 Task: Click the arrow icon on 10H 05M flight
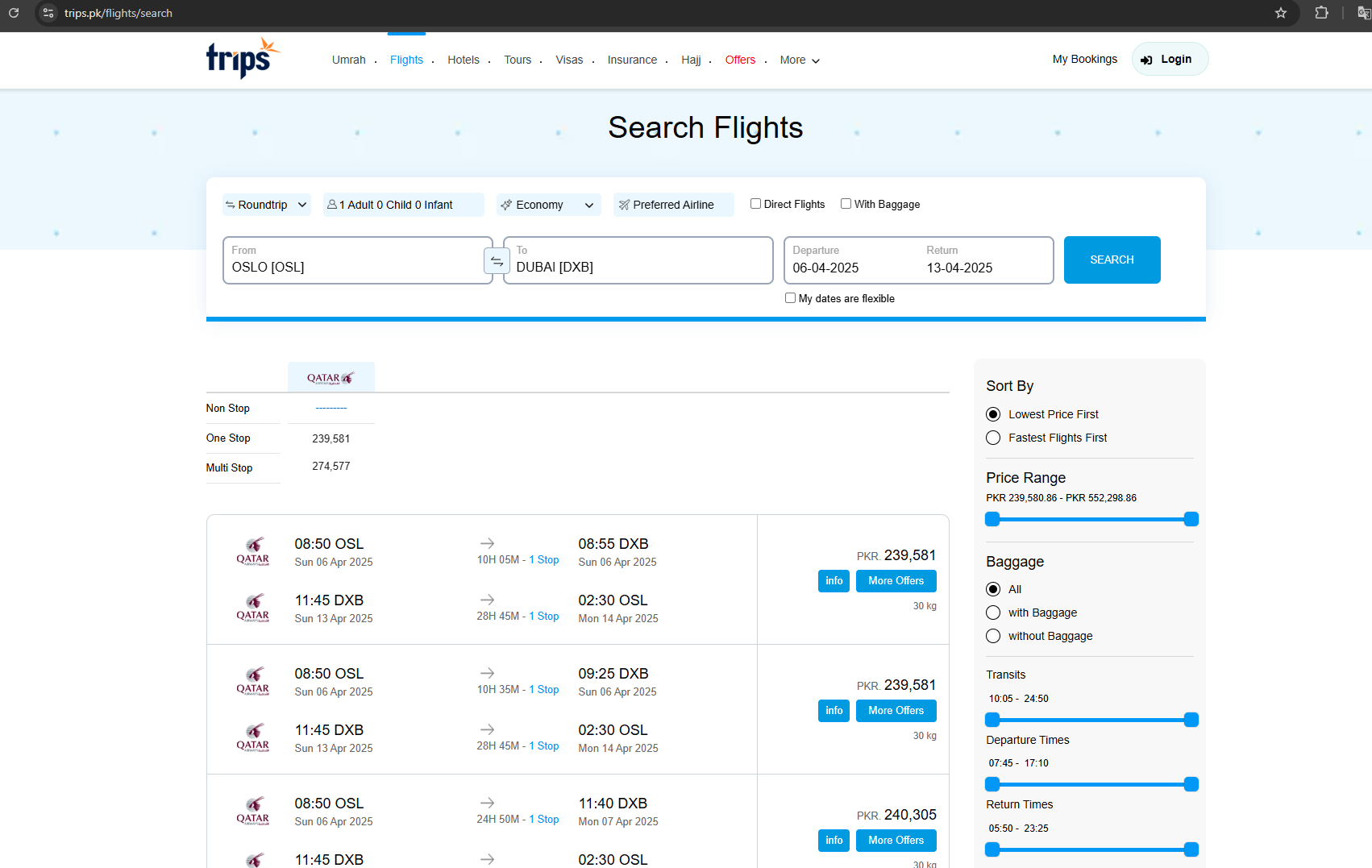(x=488, y=543)
